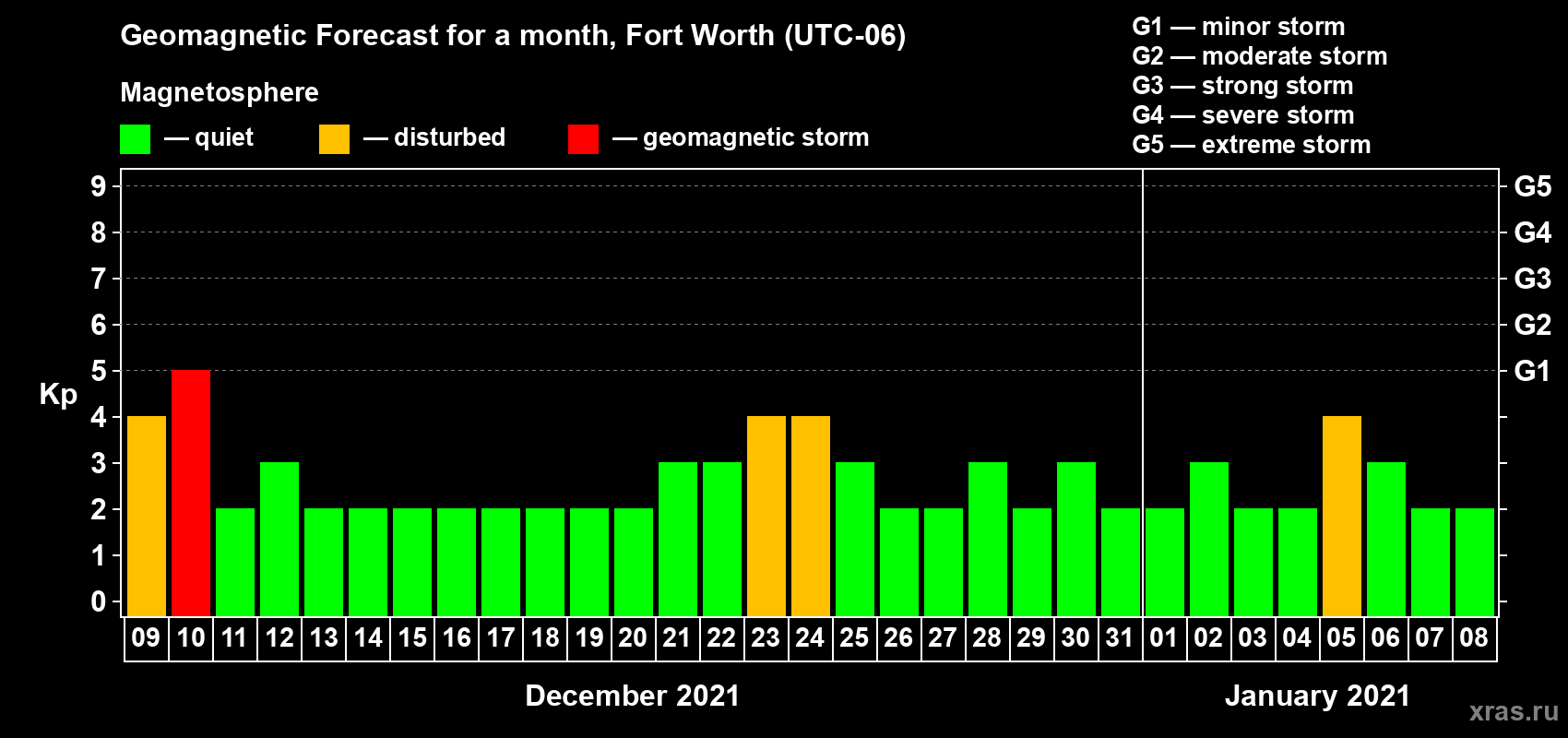Select the orange bar for December 09

(x=147, y=517)
